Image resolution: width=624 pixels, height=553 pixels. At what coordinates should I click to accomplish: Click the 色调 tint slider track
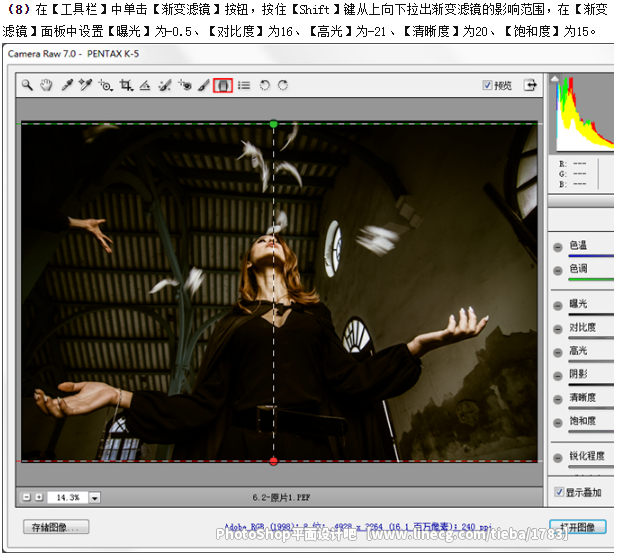click(591, 279)
